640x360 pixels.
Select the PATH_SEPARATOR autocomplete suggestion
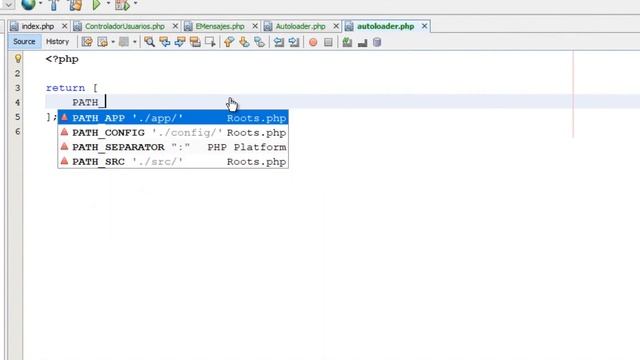(x=173, y=147)
